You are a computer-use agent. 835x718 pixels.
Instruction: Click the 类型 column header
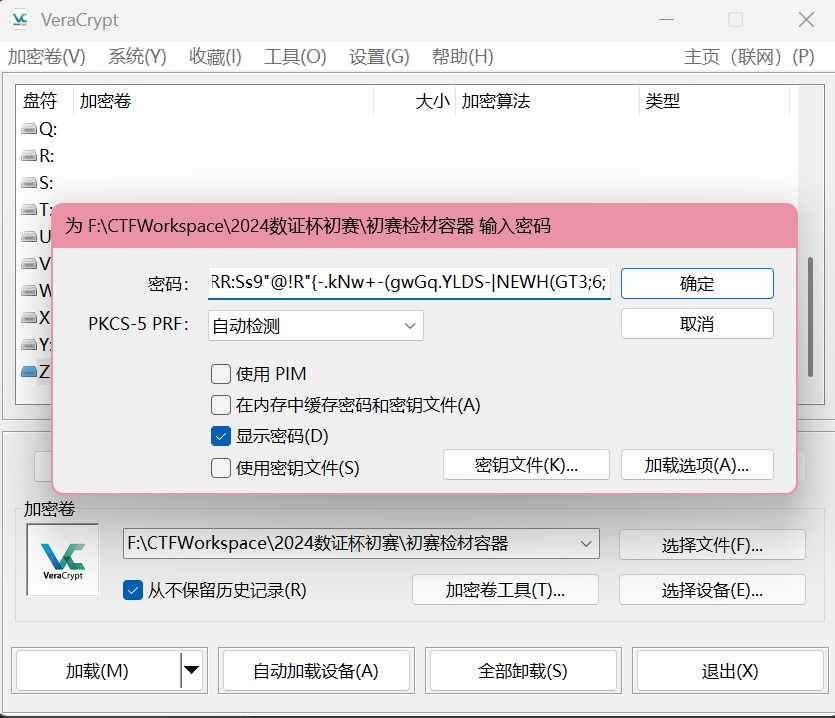715,101
